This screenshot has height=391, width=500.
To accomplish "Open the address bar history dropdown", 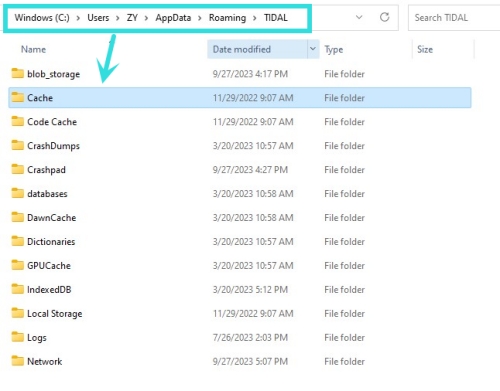I will (x=359, y=17).
